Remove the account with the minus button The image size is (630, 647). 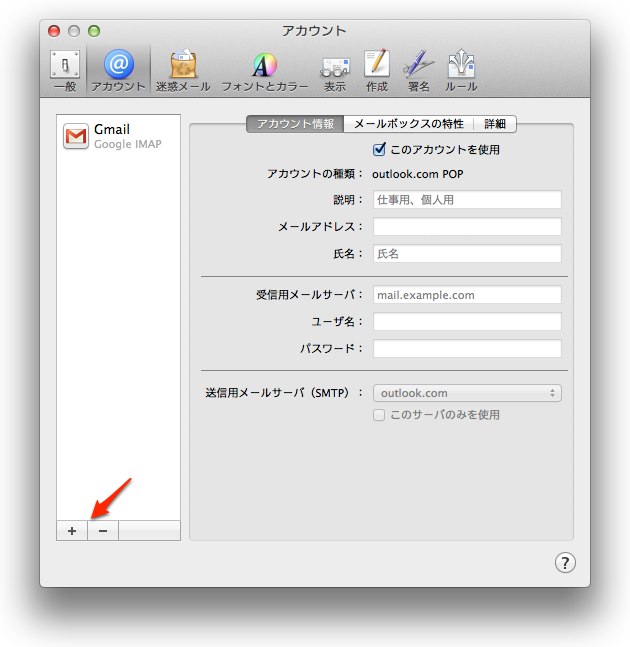coord(103,531)
